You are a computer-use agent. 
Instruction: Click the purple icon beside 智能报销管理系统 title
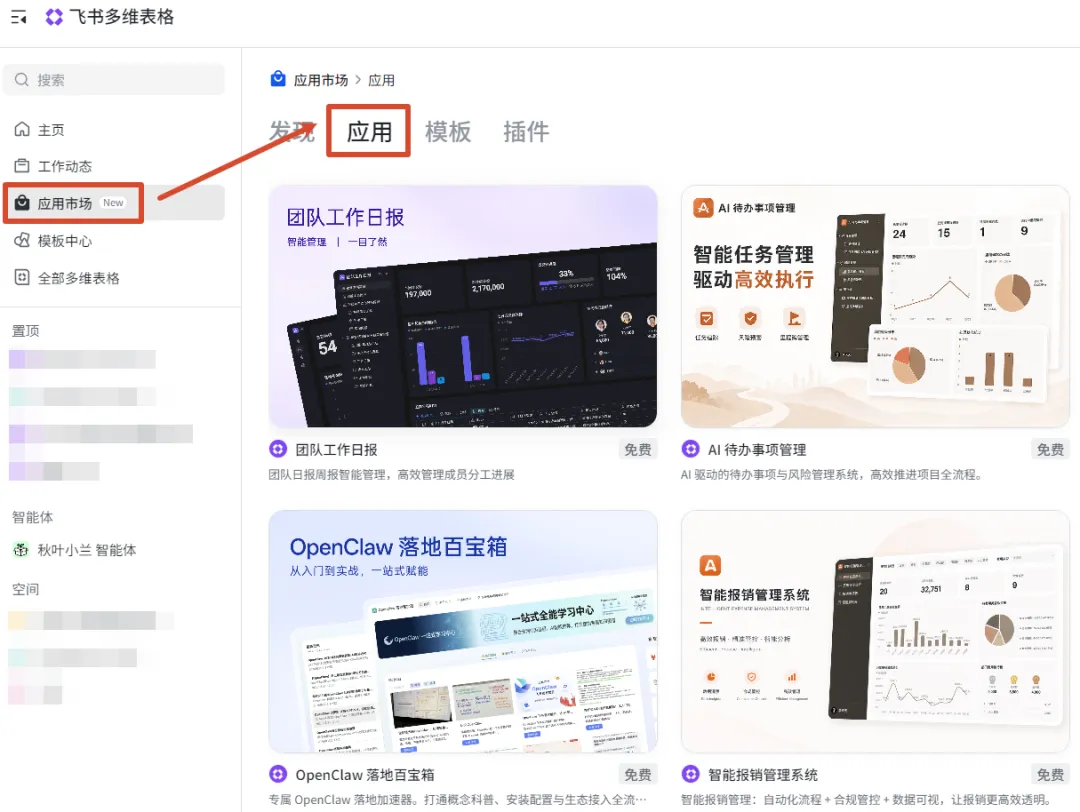pos(690,774)
